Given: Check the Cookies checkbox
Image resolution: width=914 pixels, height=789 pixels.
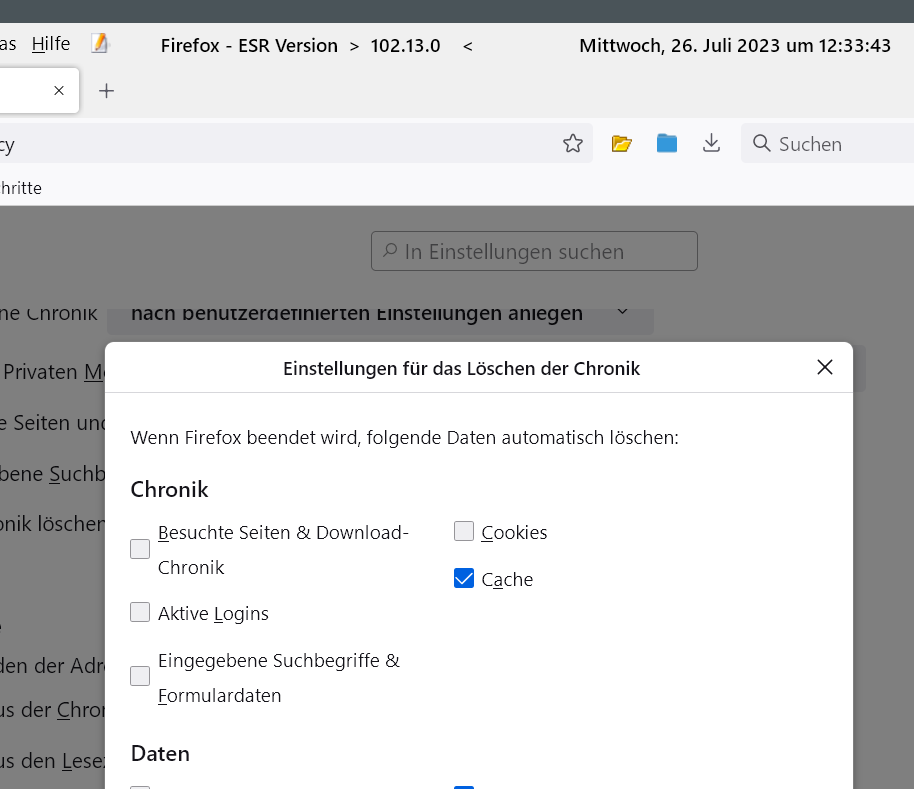Looking at the screenshot, I should click(x=464, y=532).
